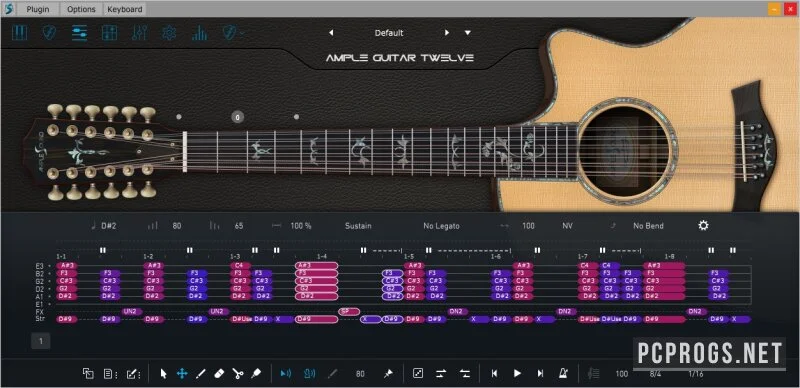Toggle the metronome
The height and width of the screenshot is (388, 800).
coord(564,374)
